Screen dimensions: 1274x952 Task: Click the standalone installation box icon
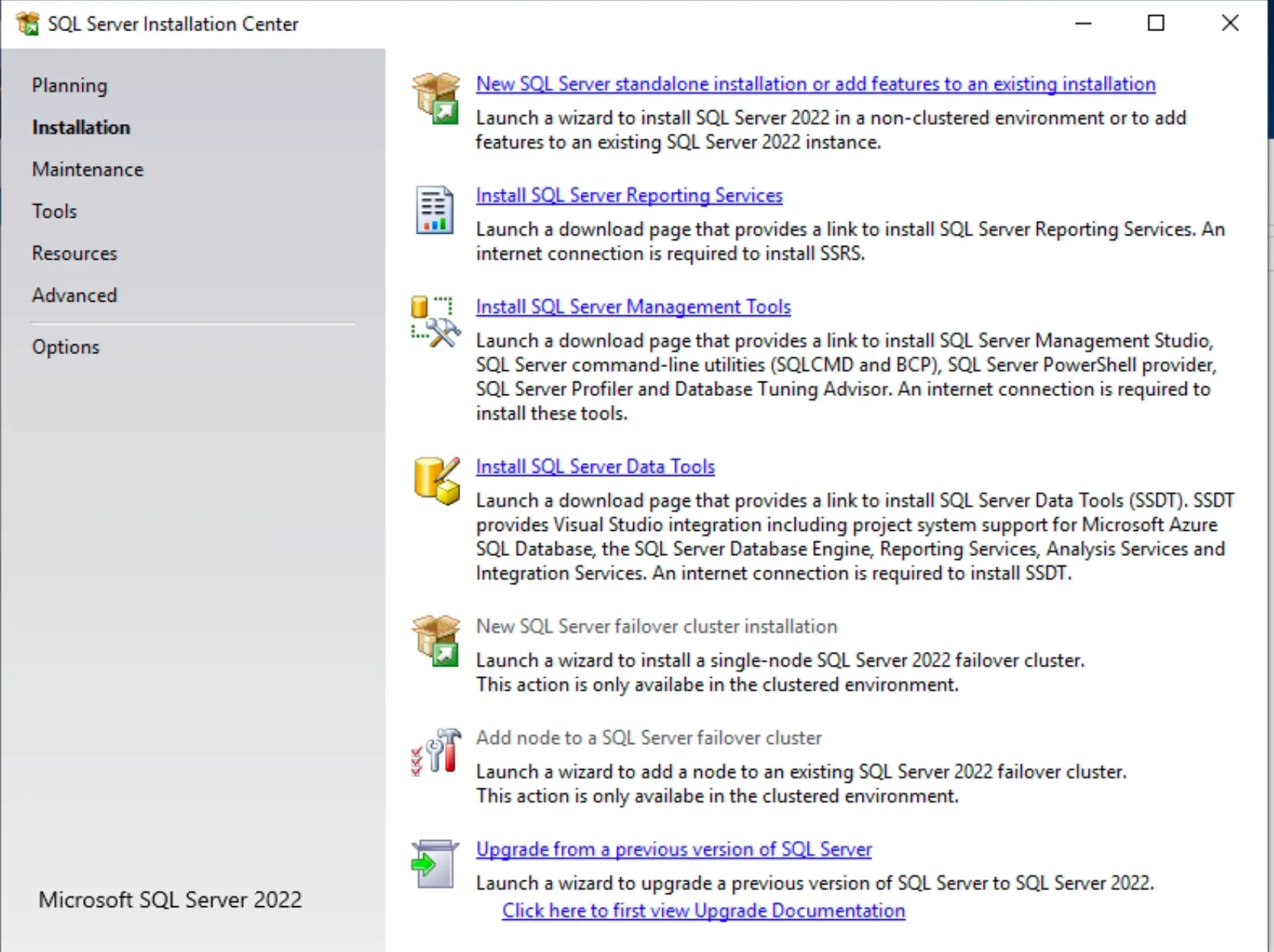coord(436,98)
